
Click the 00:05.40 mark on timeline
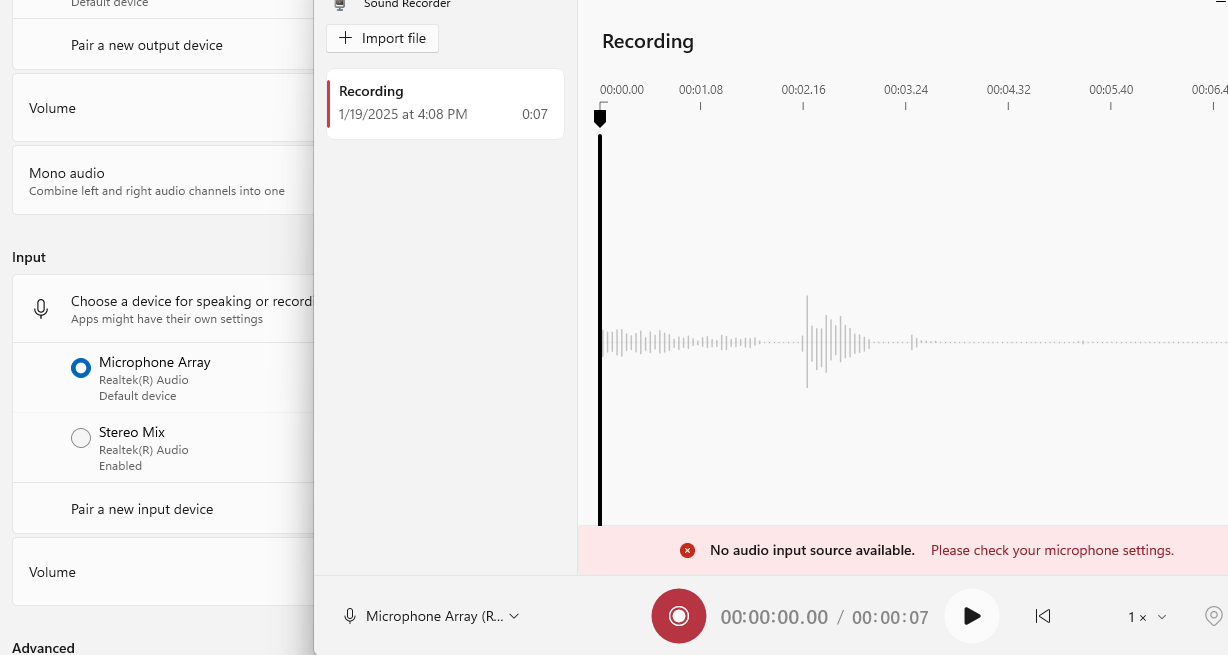point(1111,90)
